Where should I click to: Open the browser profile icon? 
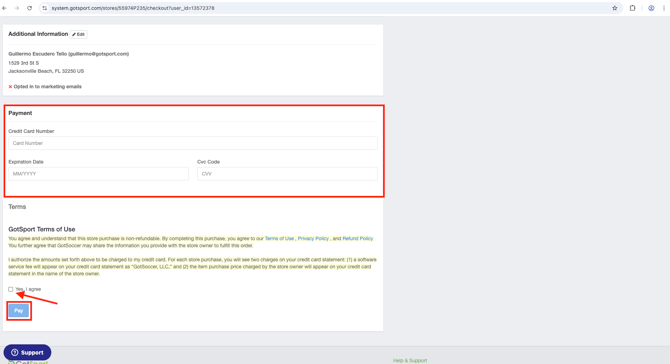point(651,8)
